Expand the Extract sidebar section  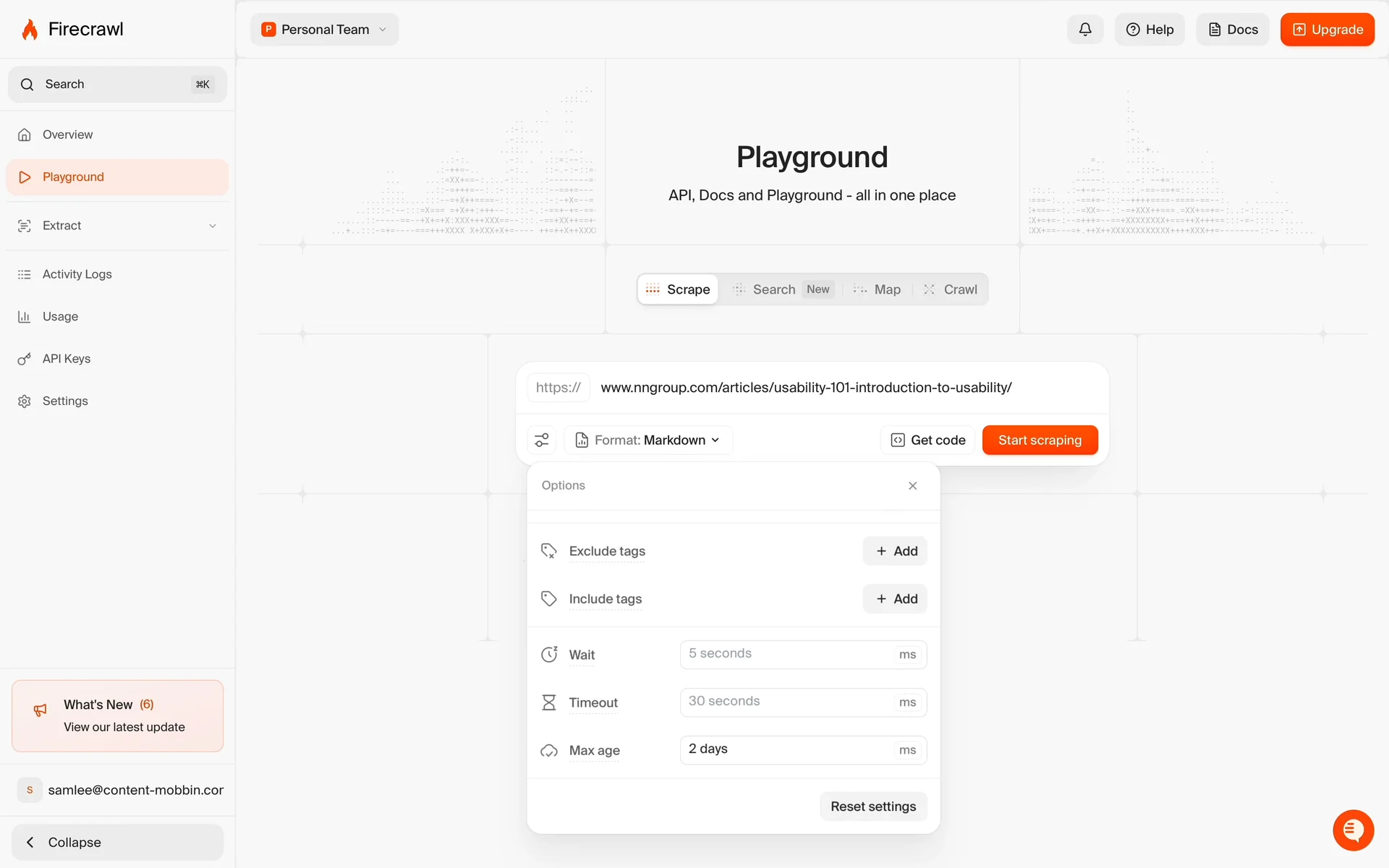click(x=117, y=226)
